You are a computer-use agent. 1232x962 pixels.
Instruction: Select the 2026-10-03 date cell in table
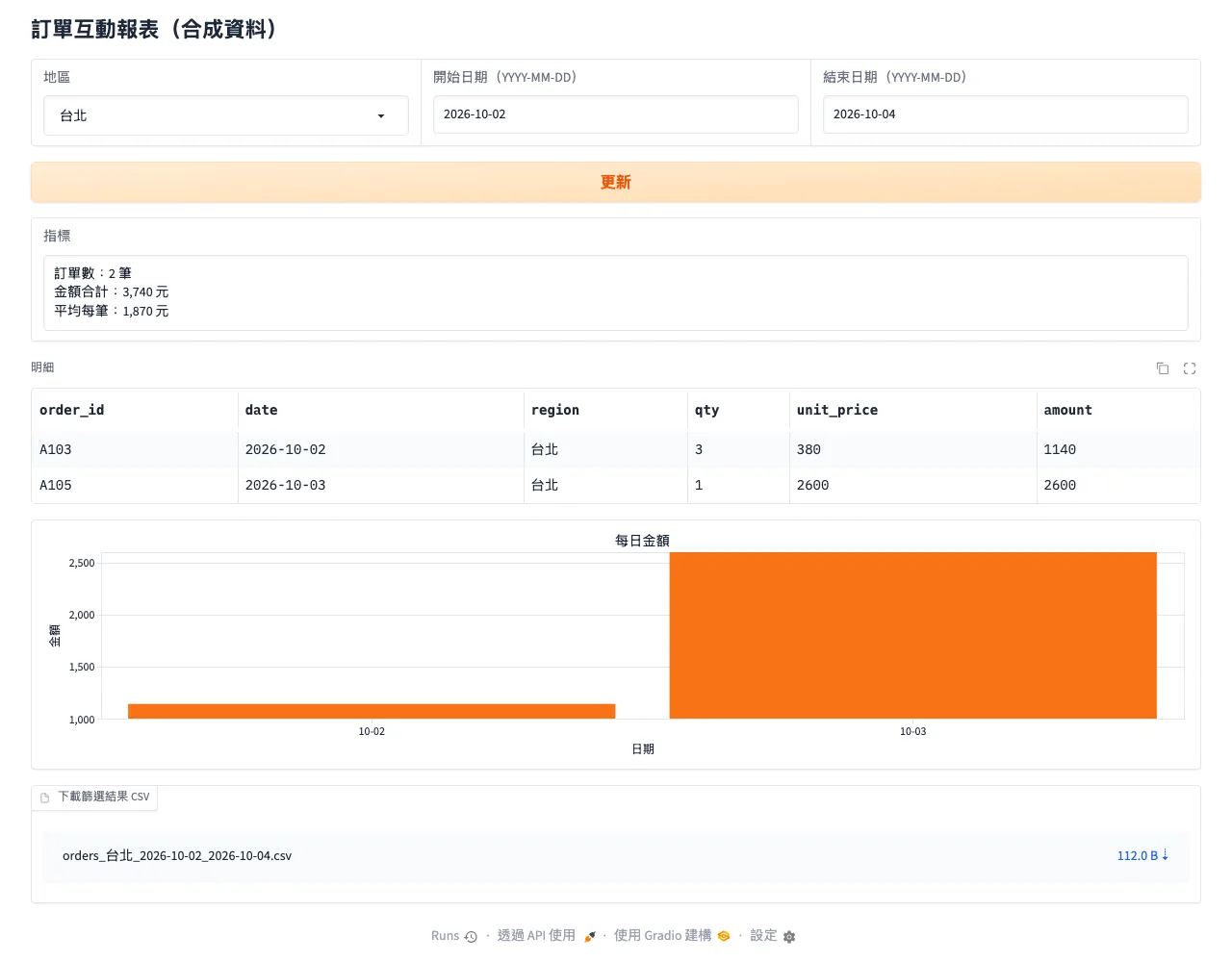click(x=381, y=485)
